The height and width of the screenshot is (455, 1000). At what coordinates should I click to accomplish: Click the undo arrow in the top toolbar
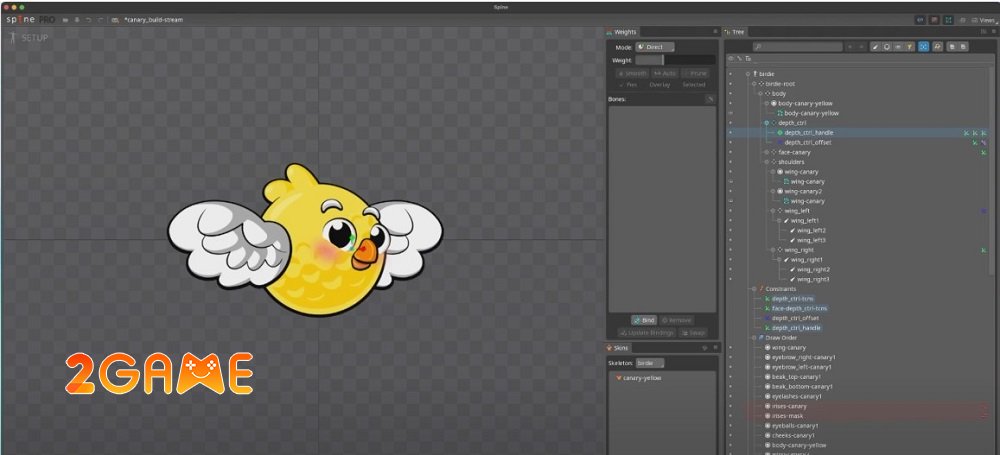[88, 19]
